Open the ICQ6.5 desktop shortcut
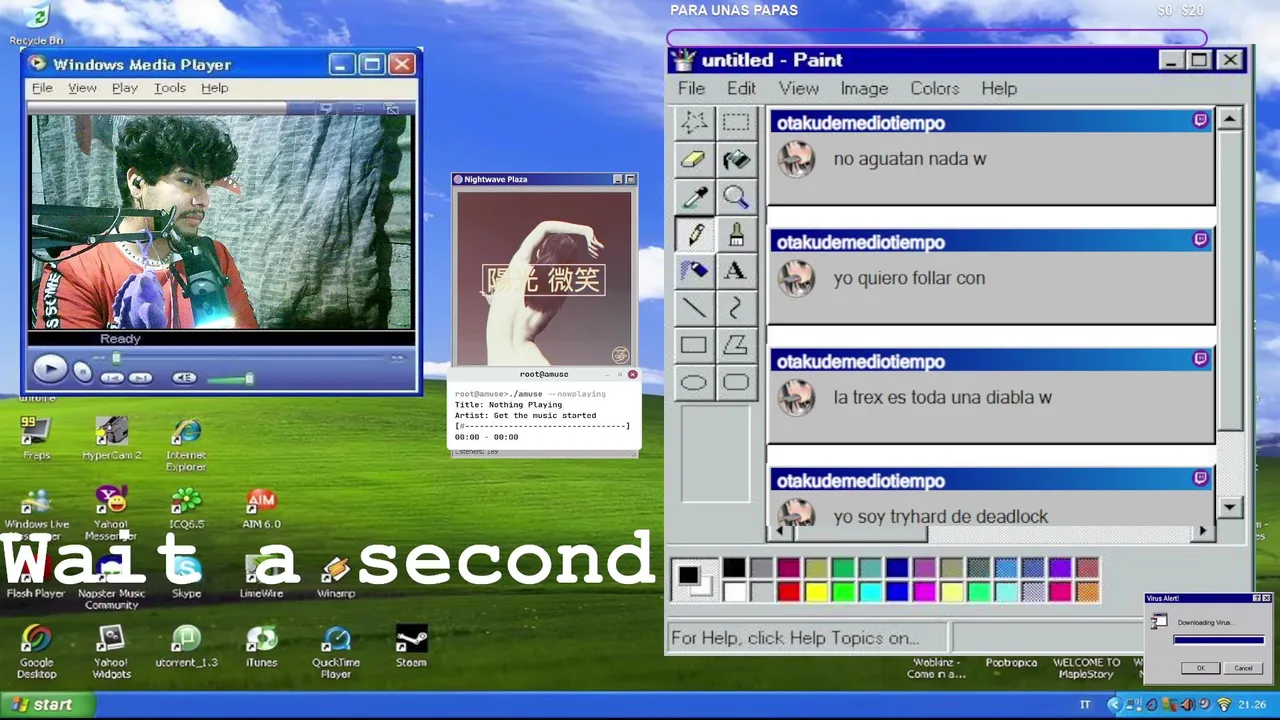 click(x=186, y=508)
